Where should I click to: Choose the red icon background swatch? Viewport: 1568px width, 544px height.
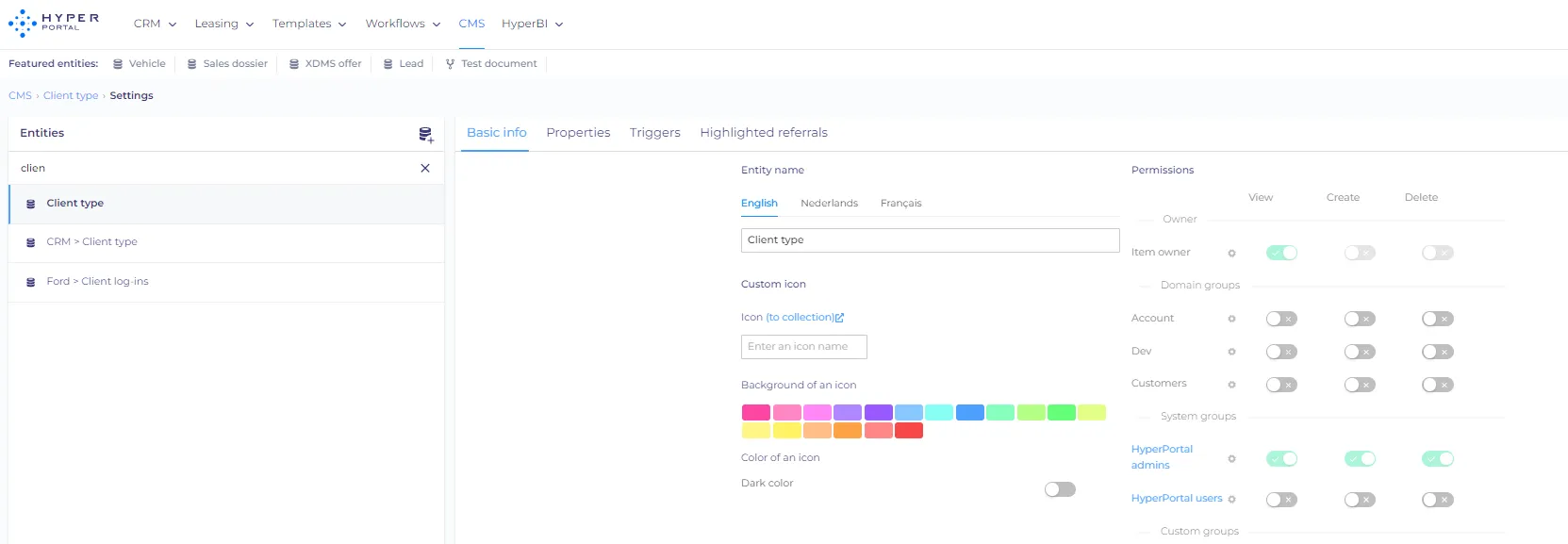(x=909, y=431)
